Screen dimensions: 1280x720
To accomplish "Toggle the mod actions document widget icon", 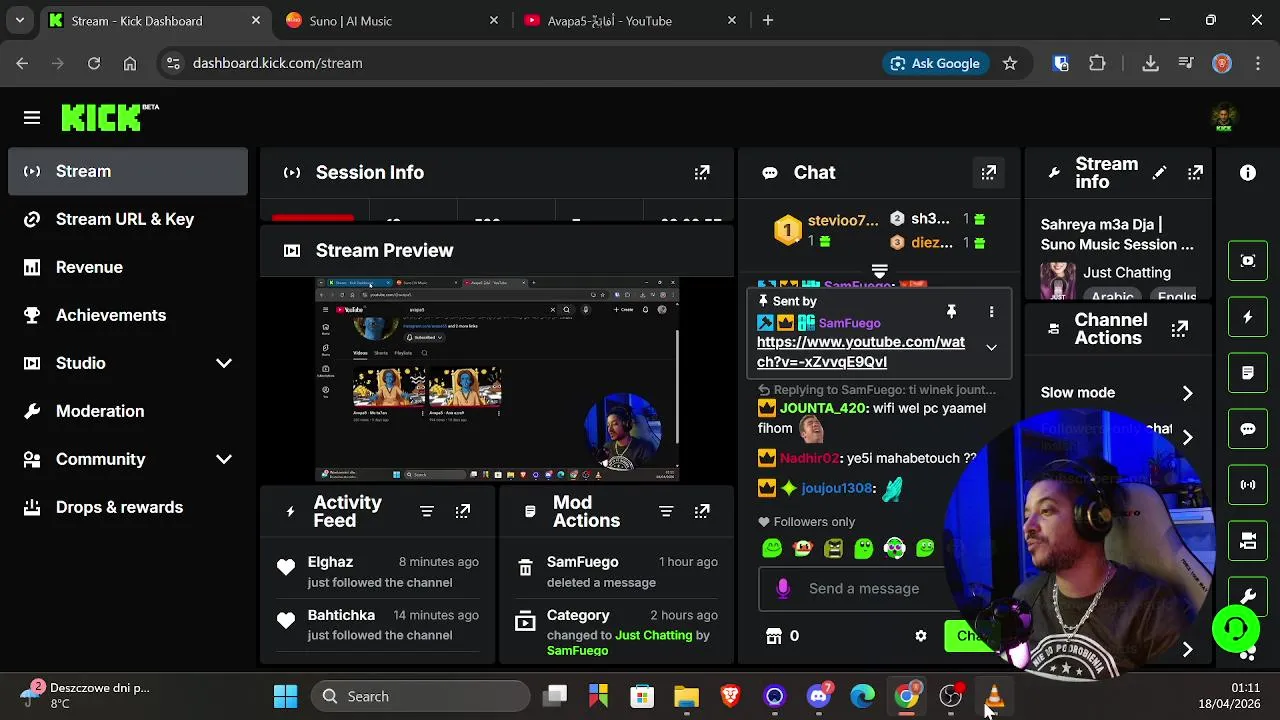I will pos(1248,373).
